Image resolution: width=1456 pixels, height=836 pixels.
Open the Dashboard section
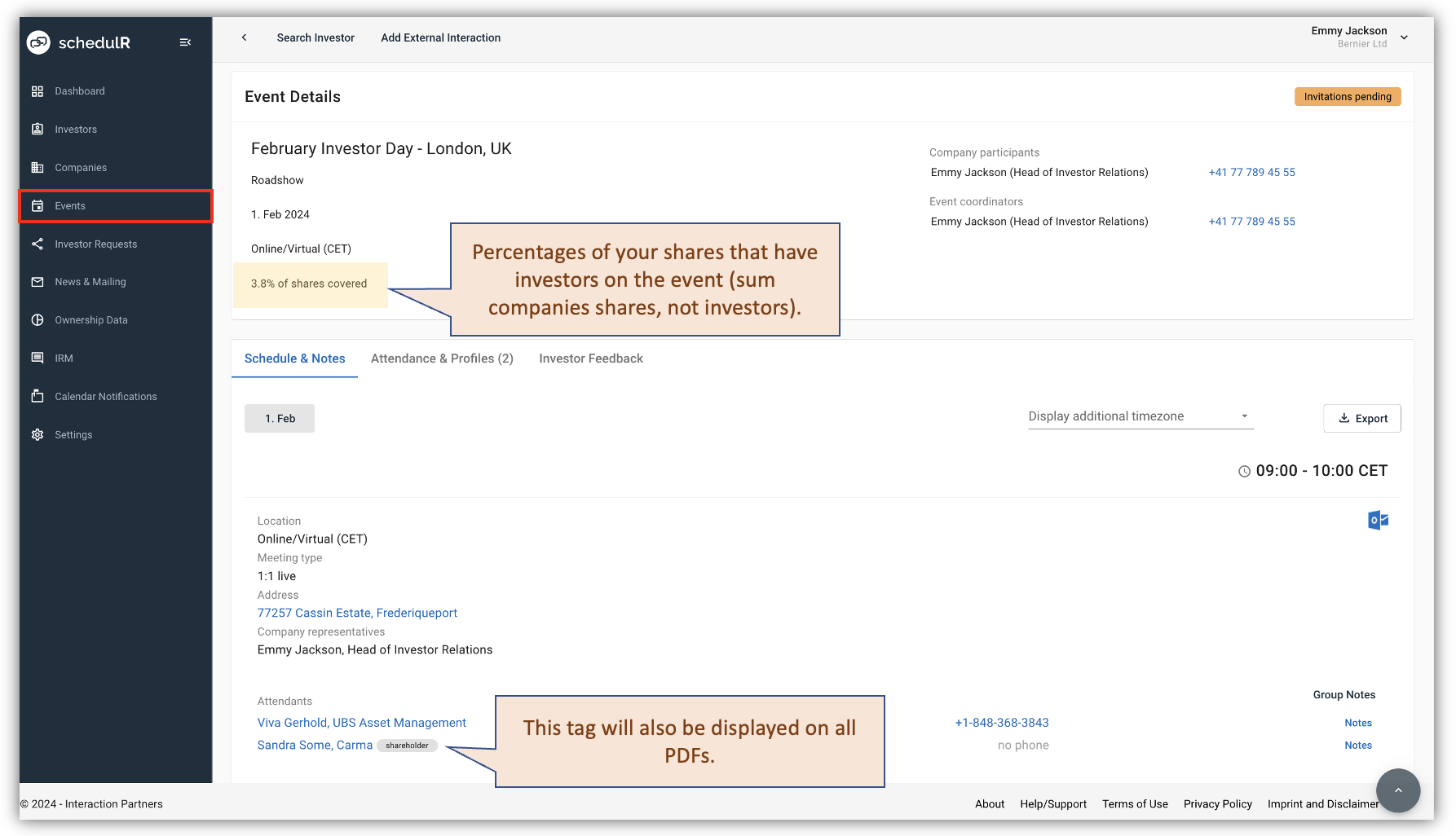click(x=79, y=90)
